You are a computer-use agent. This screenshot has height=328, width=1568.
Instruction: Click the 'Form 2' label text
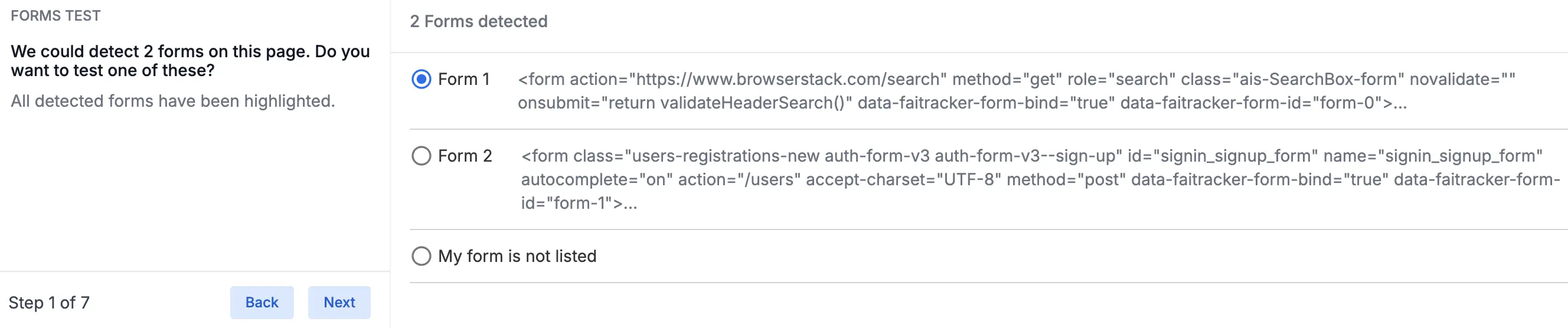click(x=465, y=156)
